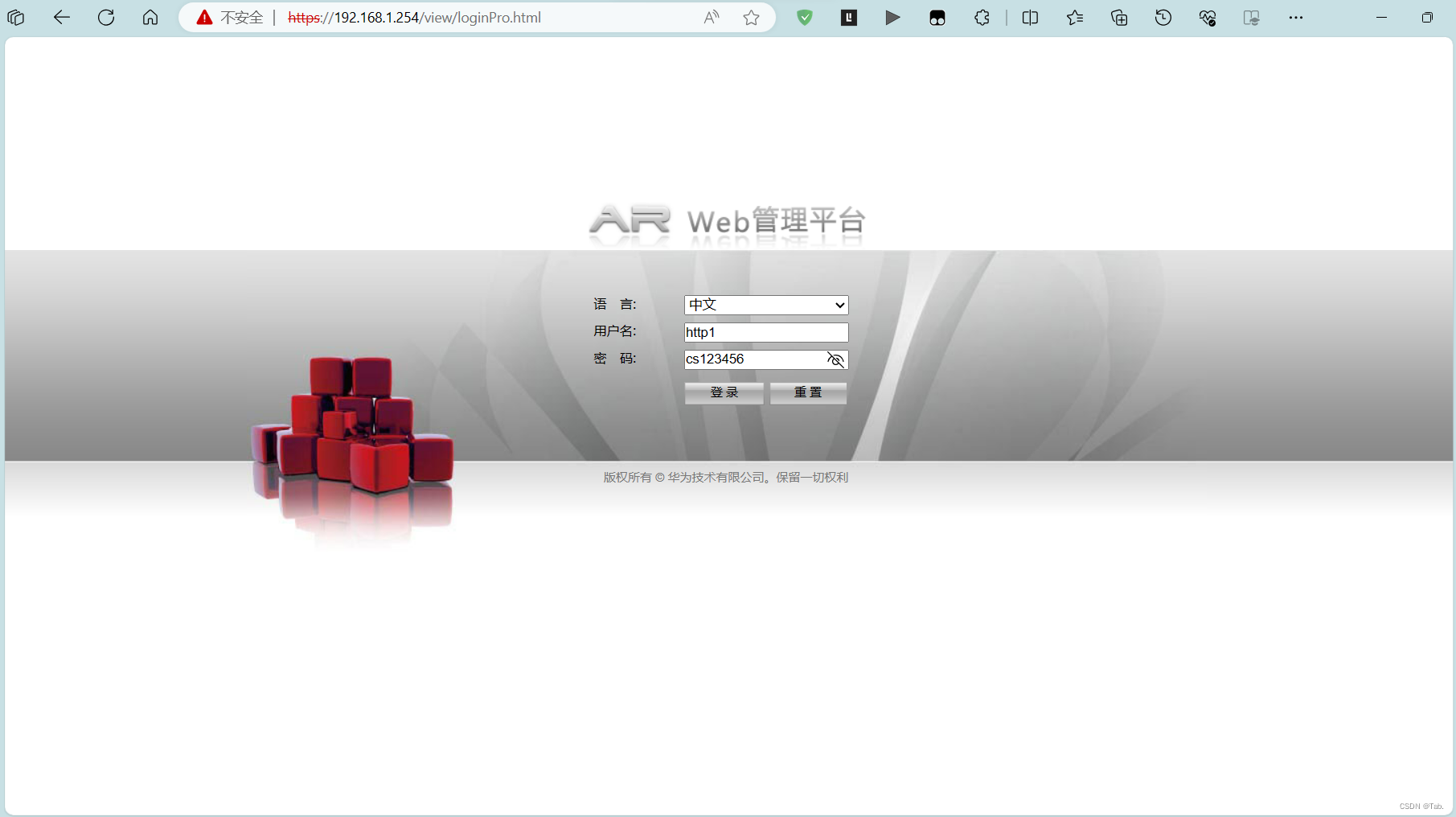Open the read aloud icon in address bar
1456x817 pixels.
712,18
